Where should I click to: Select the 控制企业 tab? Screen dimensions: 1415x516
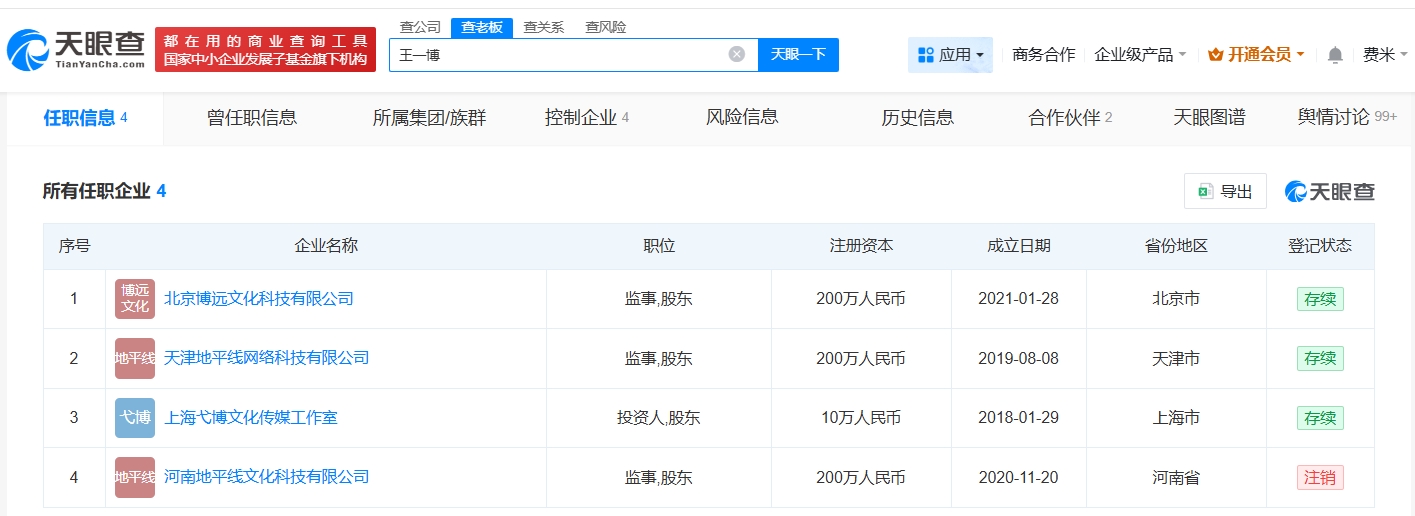[586, 117]
